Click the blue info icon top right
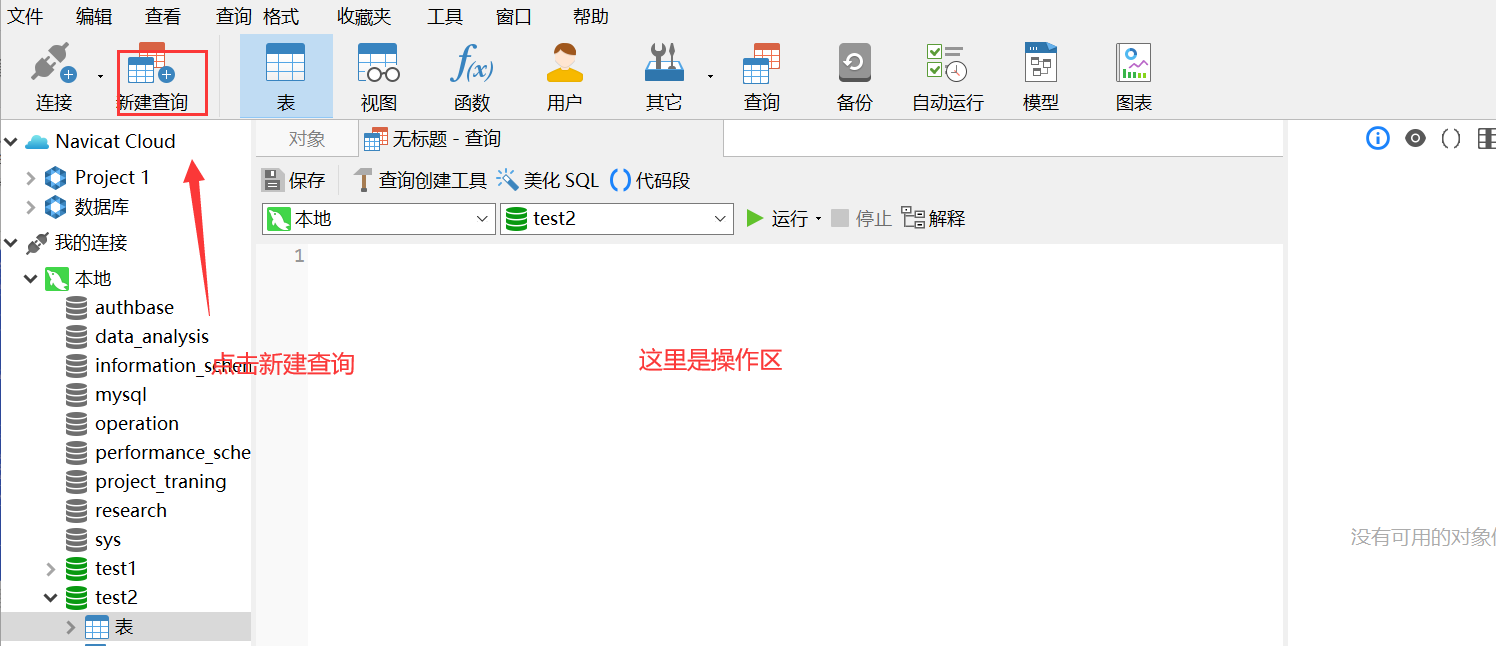Image resolution: width=1496 pixels, height=646 pixels. [x=1377, y=139]
